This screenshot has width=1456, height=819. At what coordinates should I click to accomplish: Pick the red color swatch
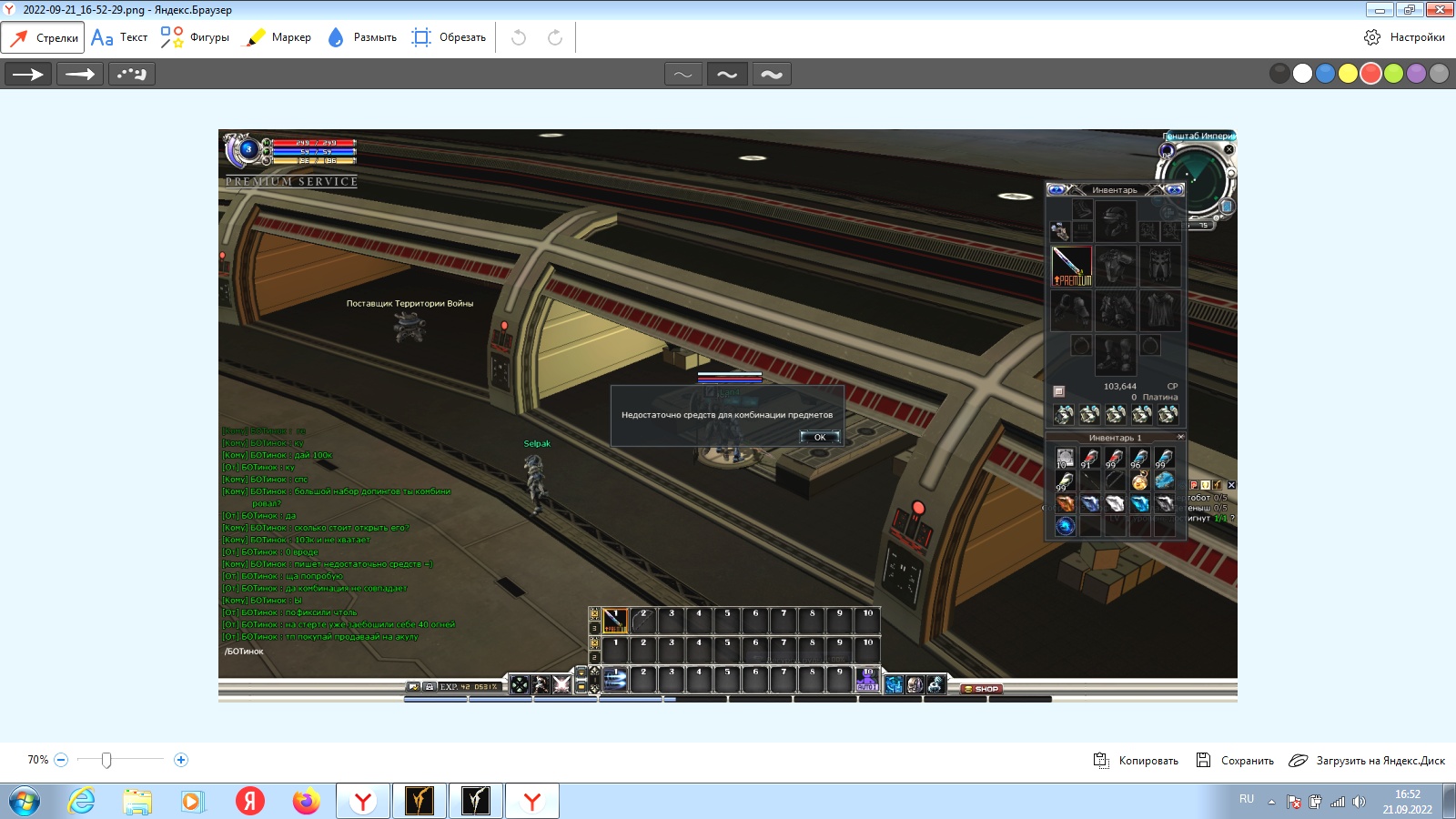(x=1370, y=74)
